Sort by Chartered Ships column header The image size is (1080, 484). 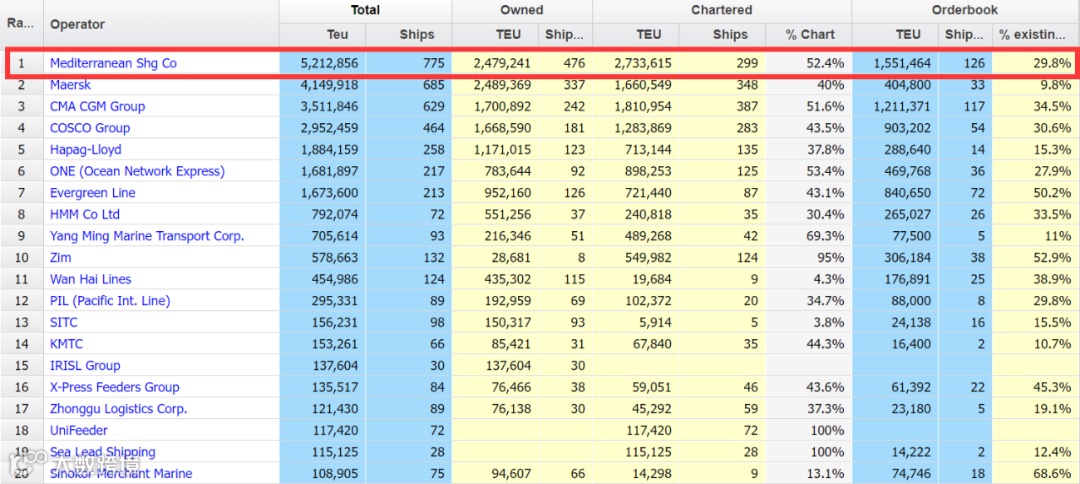pos(722,35)
